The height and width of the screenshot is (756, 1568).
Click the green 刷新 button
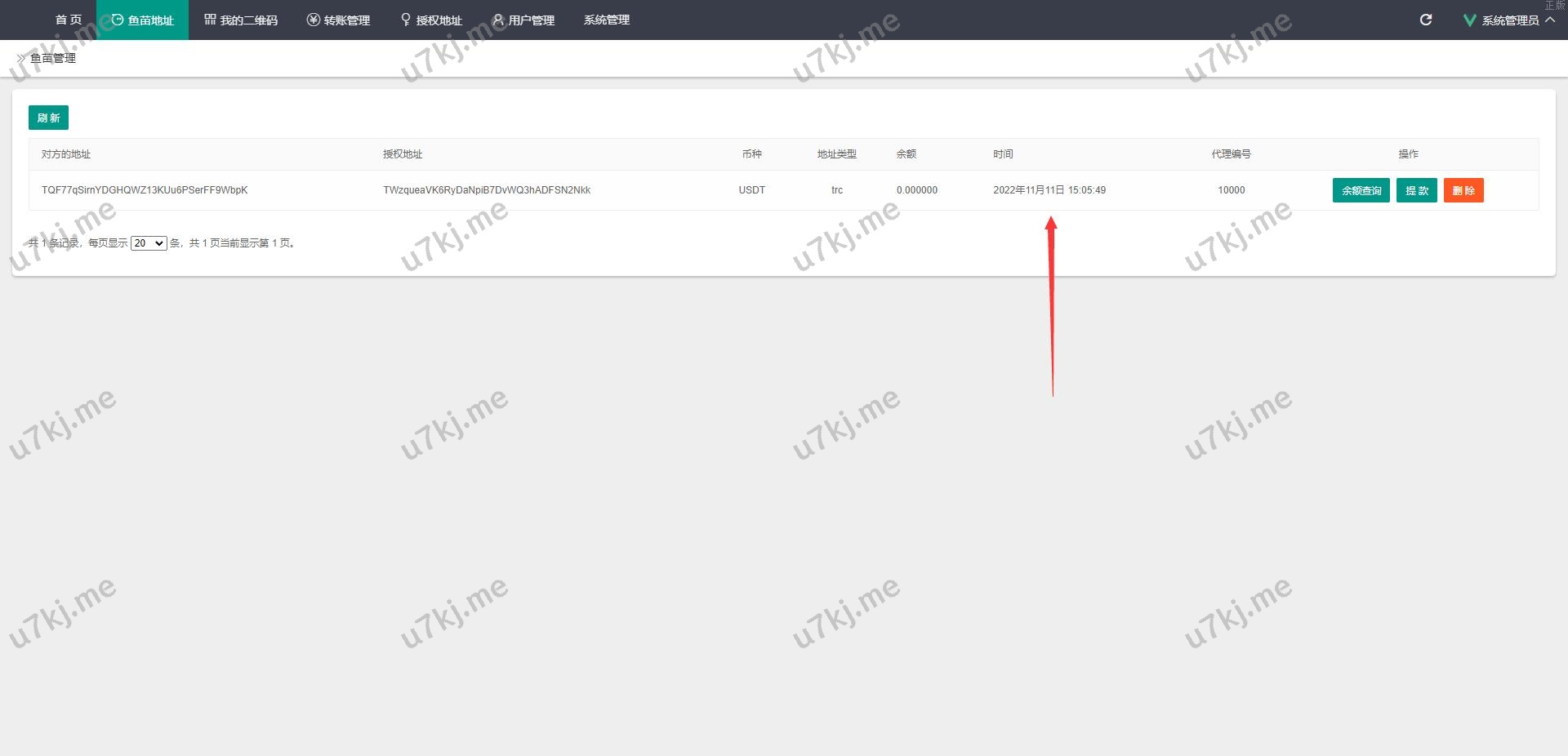[48, 118]
